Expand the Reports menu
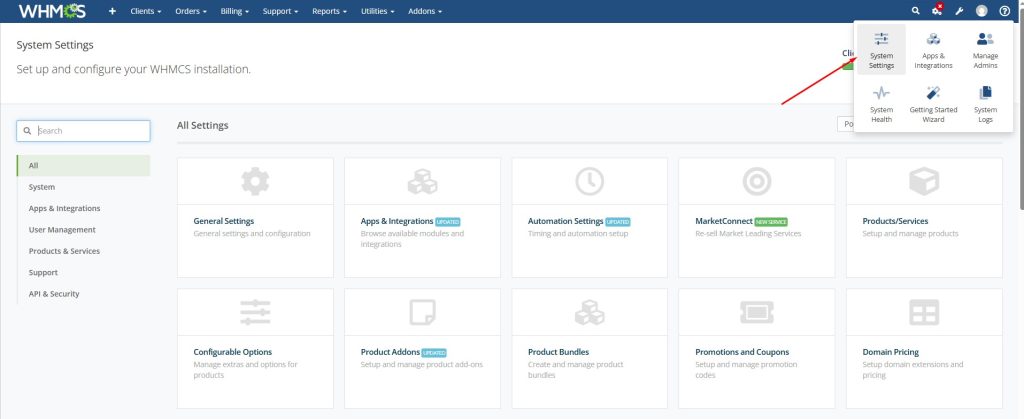The height and width of the screenshot is (419, 1024). coord(330,11)
